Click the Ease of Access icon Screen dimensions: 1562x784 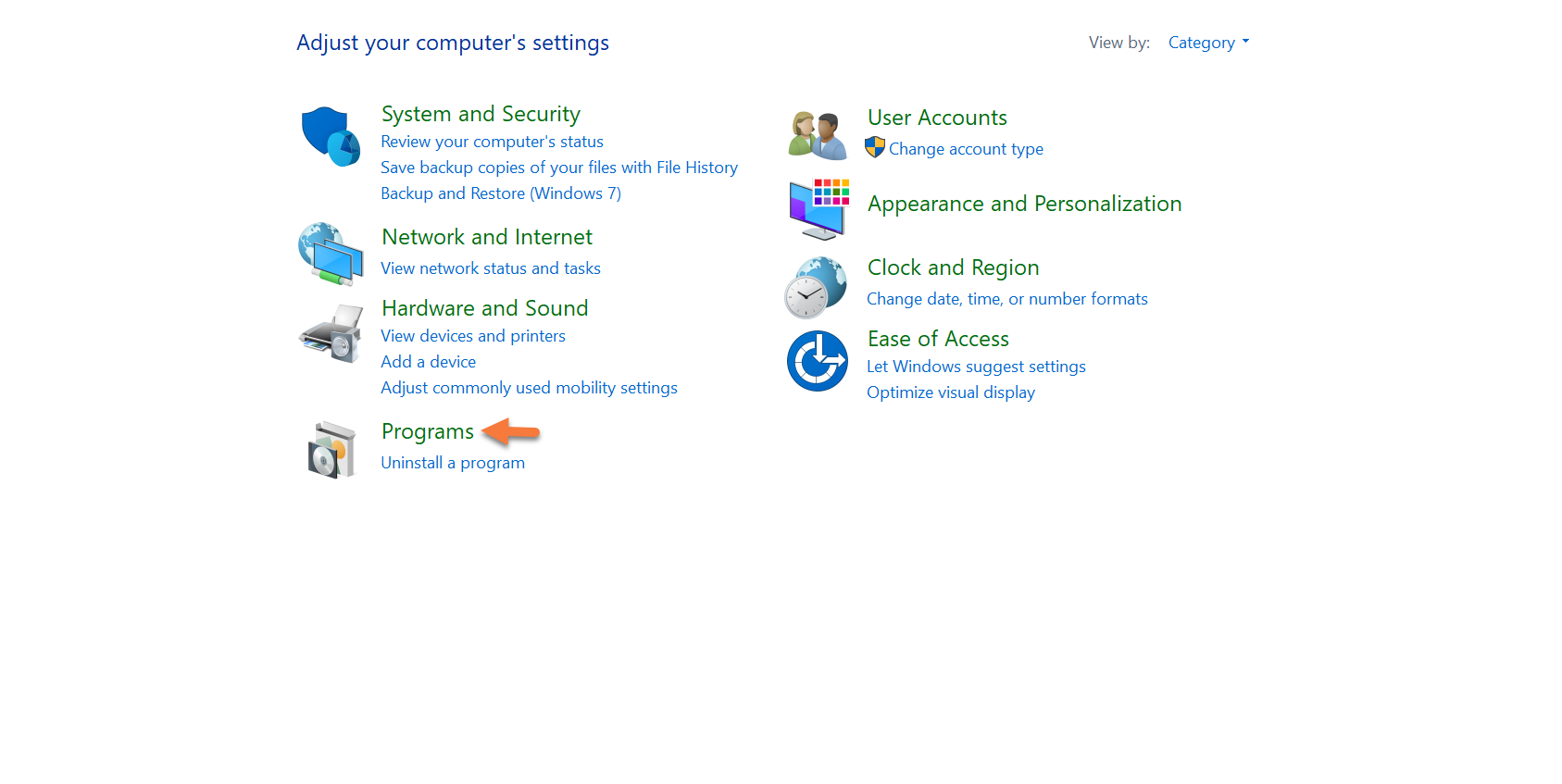[818, 361]
